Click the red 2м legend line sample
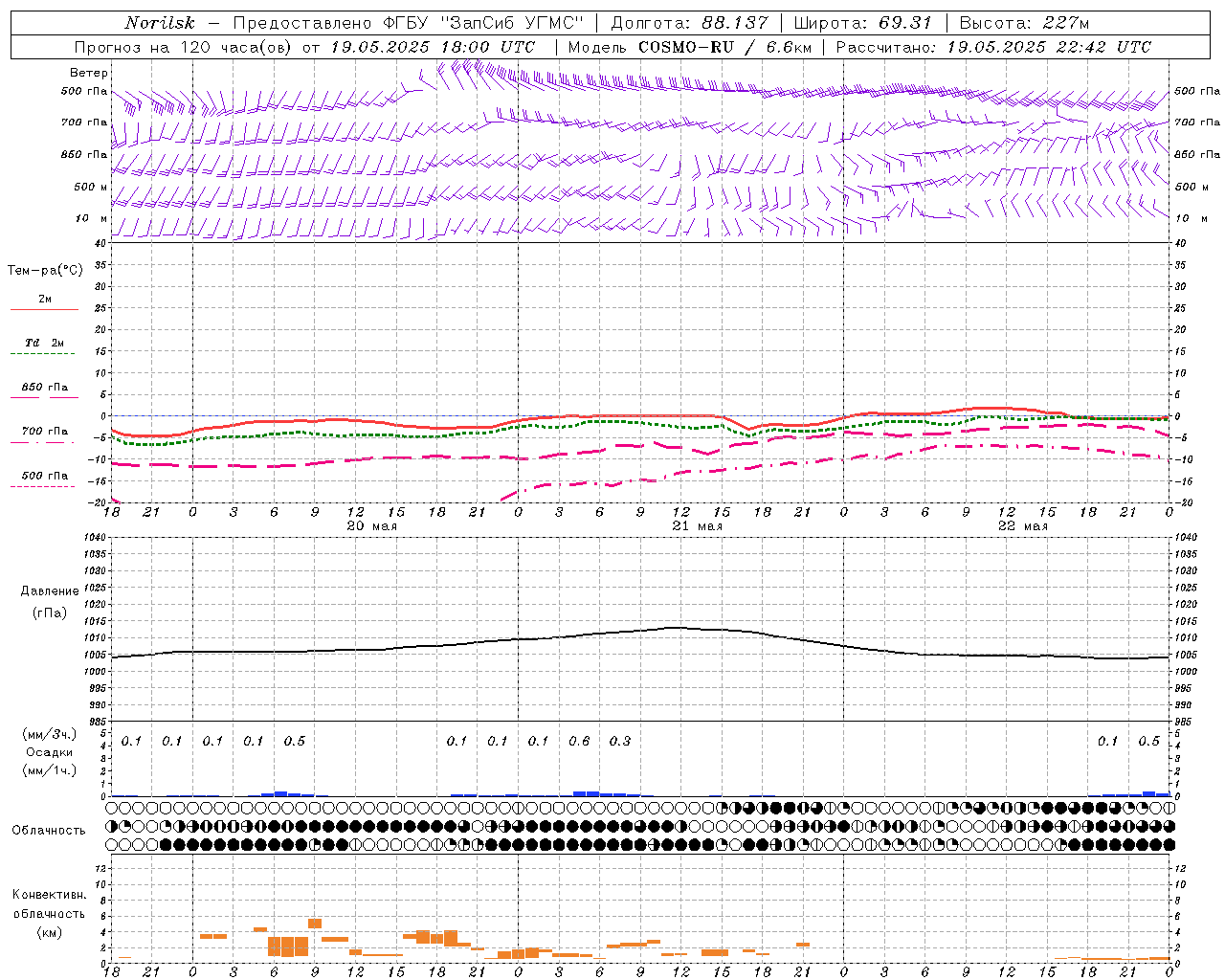The image size is (1225, 980). pos(44,309)
